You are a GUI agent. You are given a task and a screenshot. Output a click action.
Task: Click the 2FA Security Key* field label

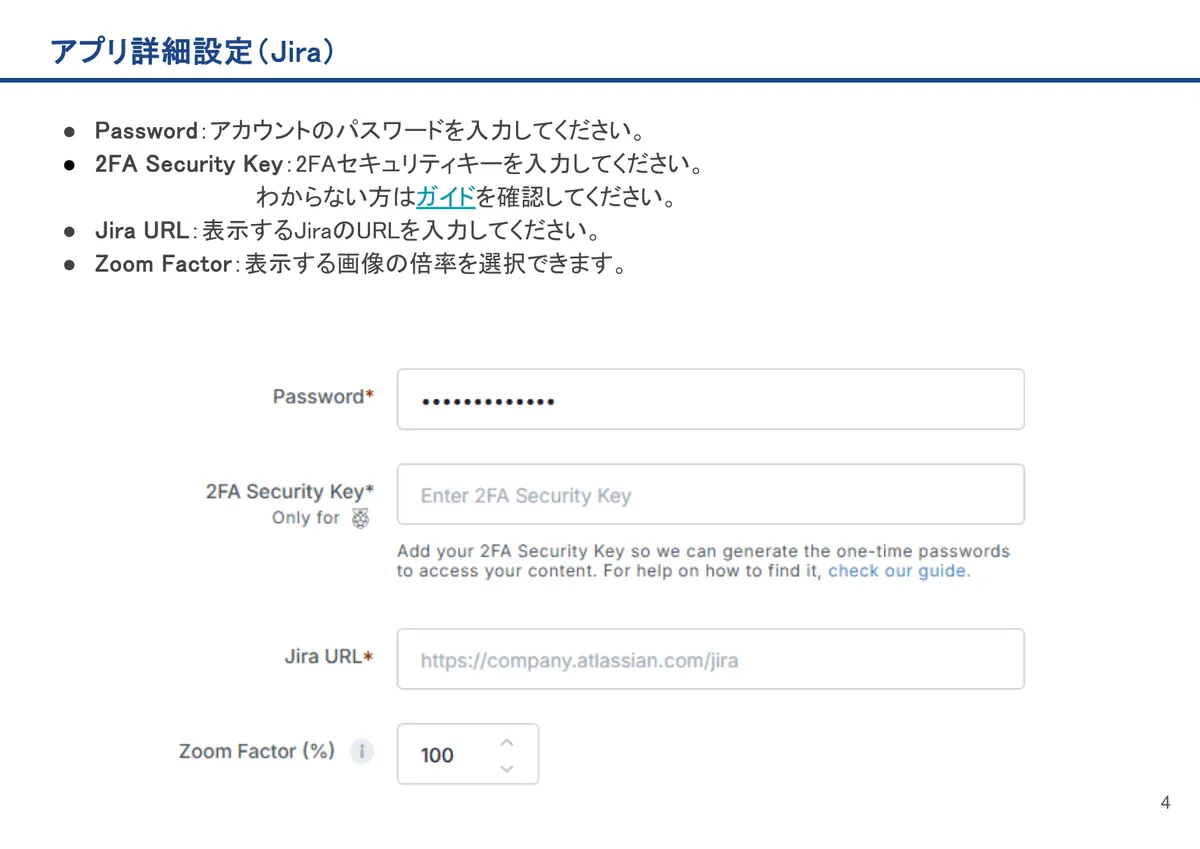(x=290, y=491)
